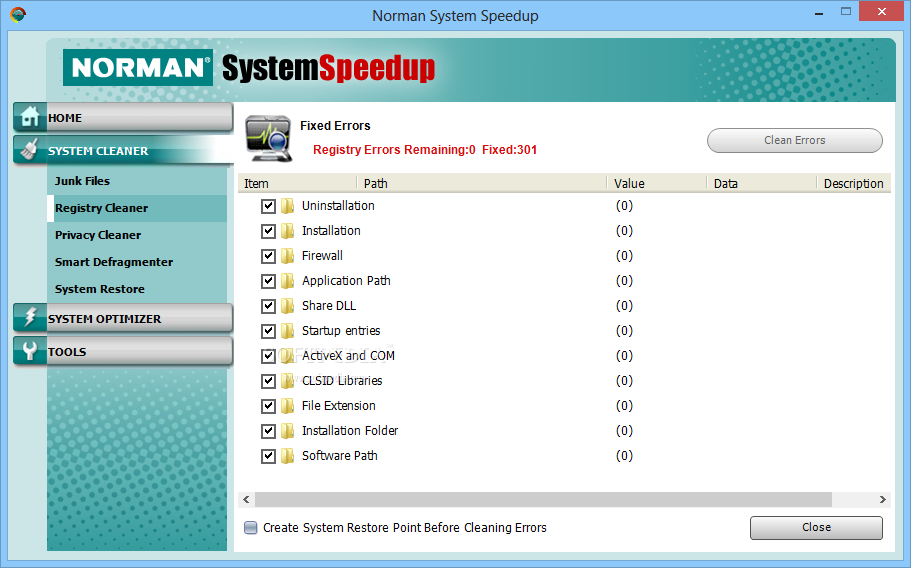Expand the SYSTEM OPTIMIZER section
This screenshot has height=568, width=911.
[123, 318]
